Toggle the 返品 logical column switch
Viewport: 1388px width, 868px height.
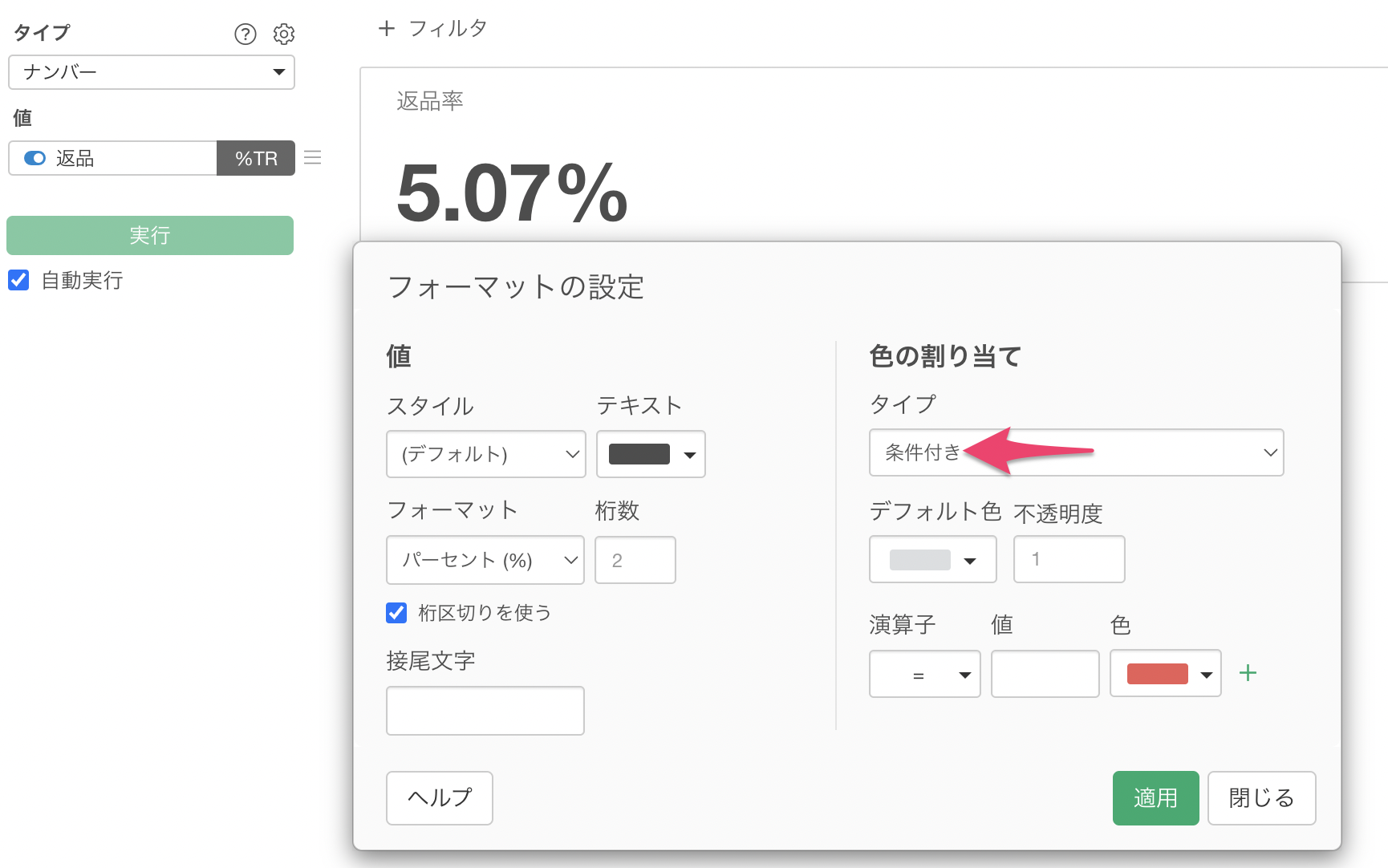[x=35, y=158]
